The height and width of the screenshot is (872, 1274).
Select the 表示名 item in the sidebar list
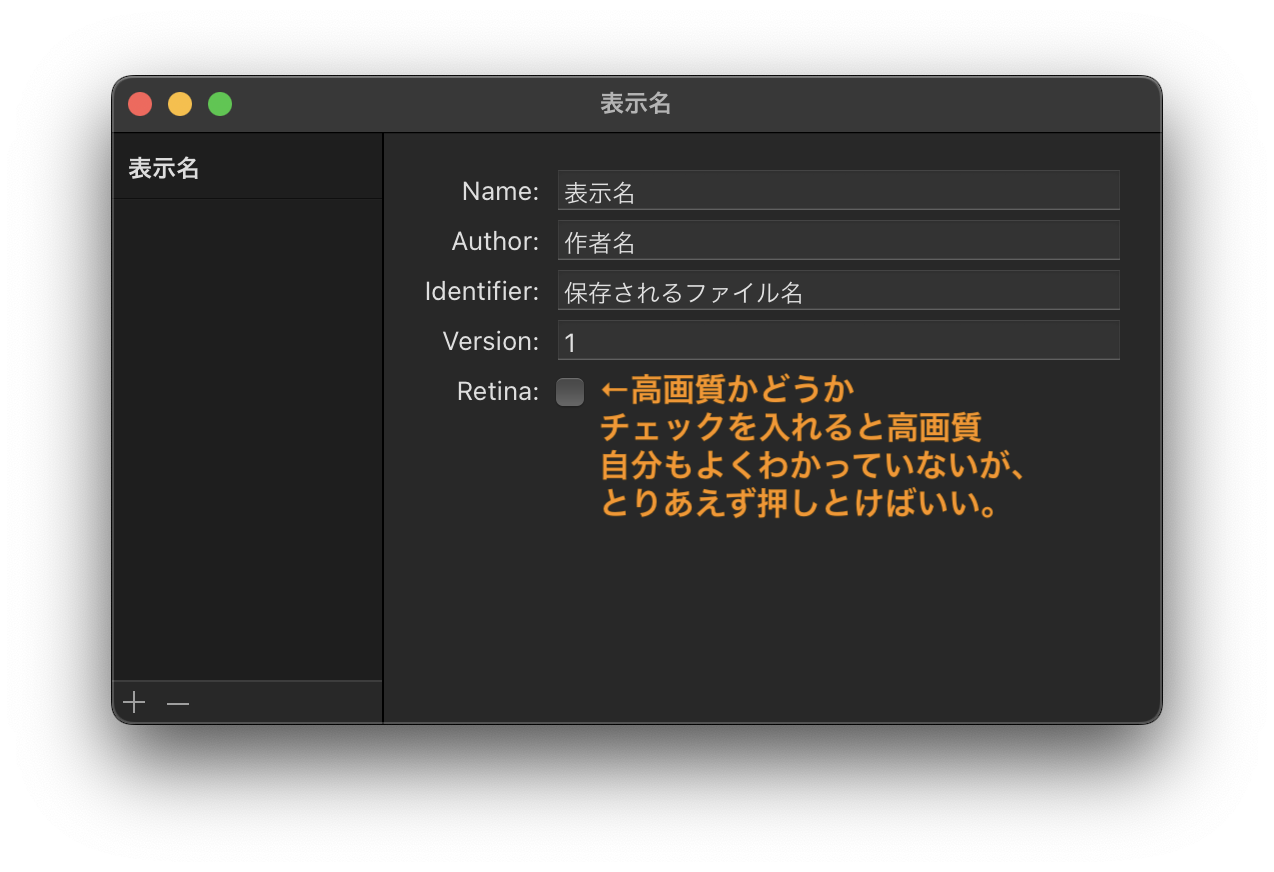[x=163, y=167]
